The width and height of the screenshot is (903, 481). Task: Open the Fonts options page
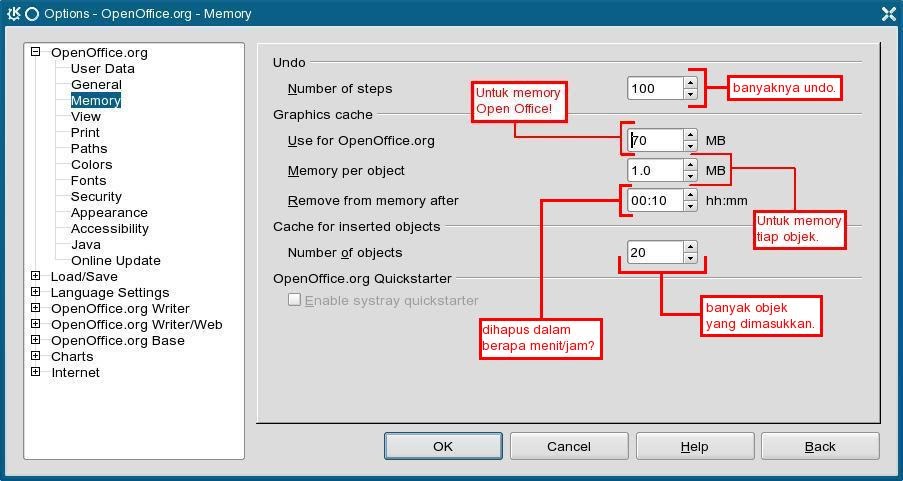89,181
